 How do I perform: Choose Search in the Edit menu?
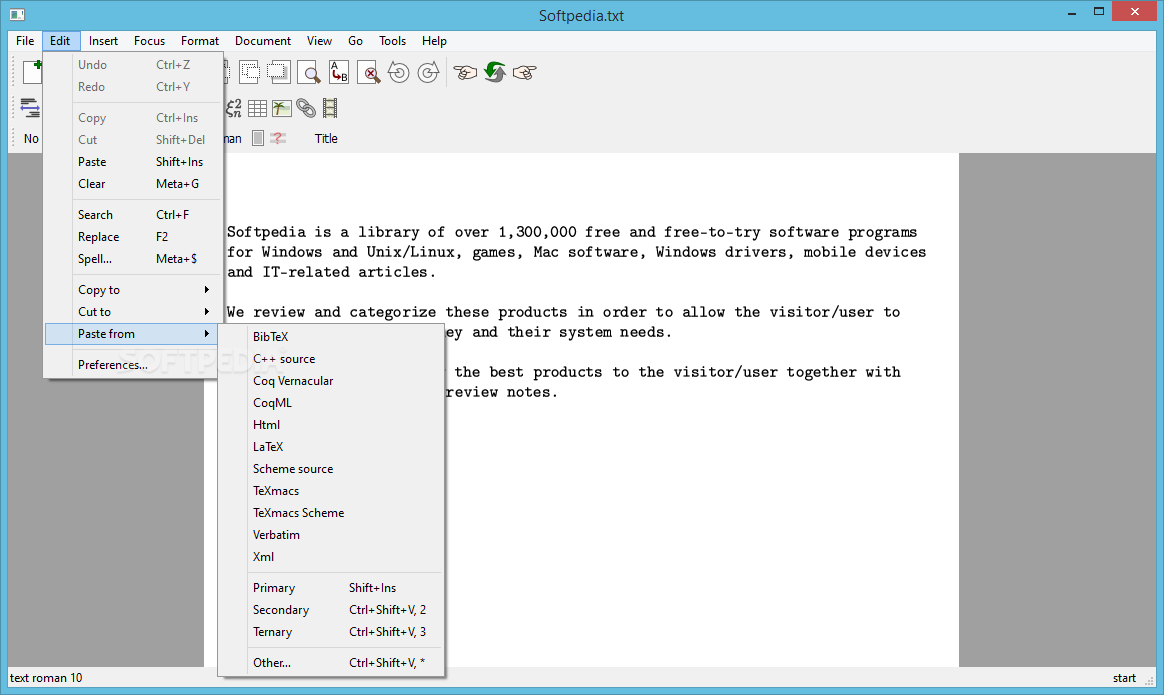[133, 215]
